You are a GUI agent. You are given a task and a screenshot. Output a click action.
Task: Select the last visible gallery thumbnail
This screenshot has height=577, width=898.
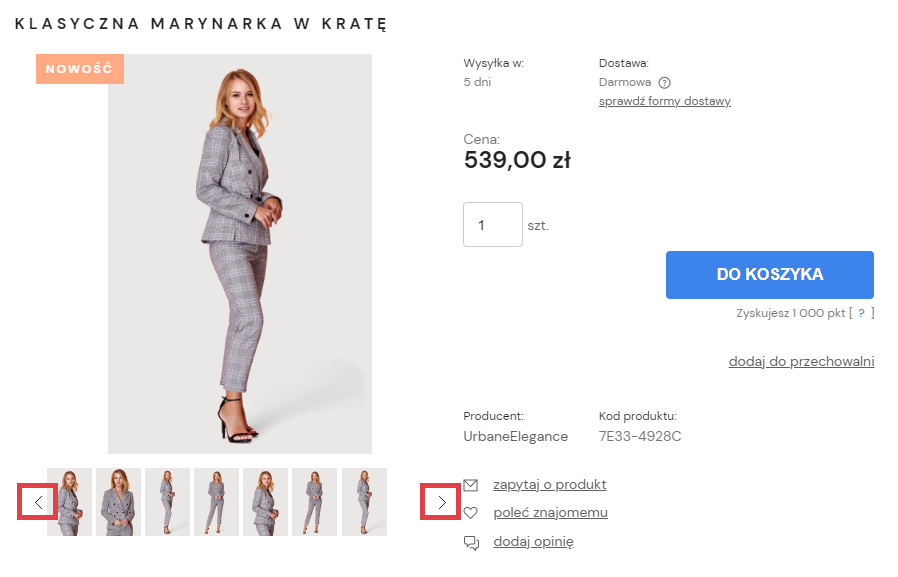click(x=364, y=502)
